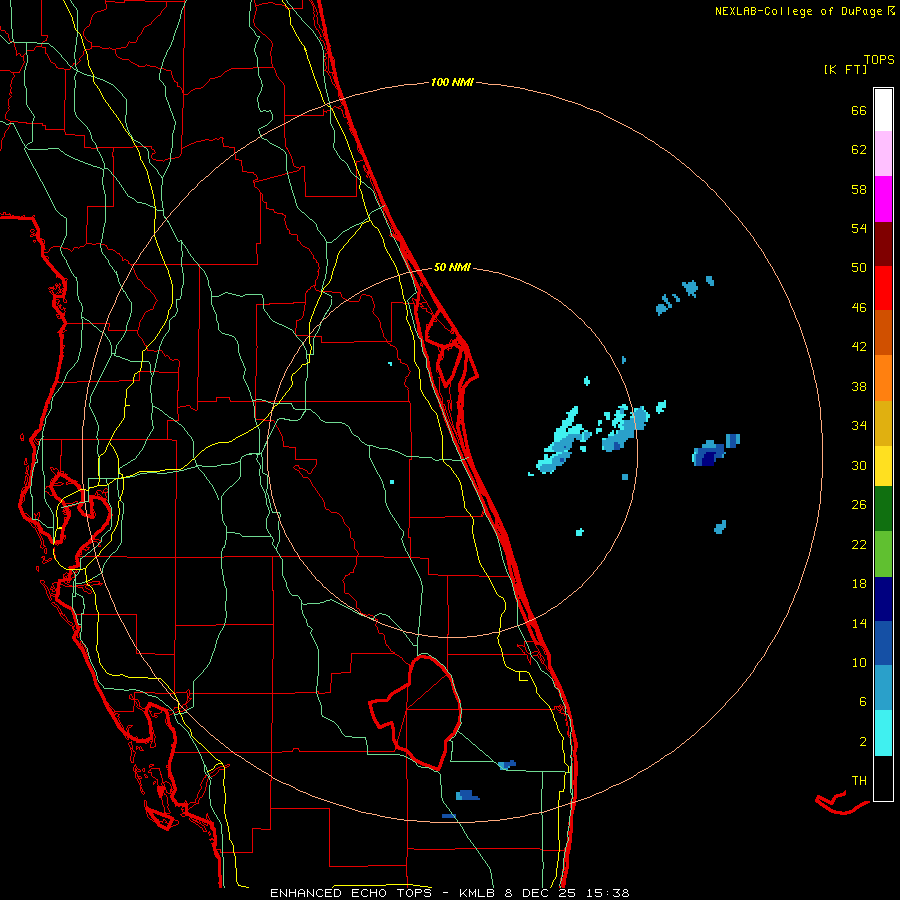Click the '14' scale value label
The height and width of the screenshot is (900, 900).
[859, 623]
